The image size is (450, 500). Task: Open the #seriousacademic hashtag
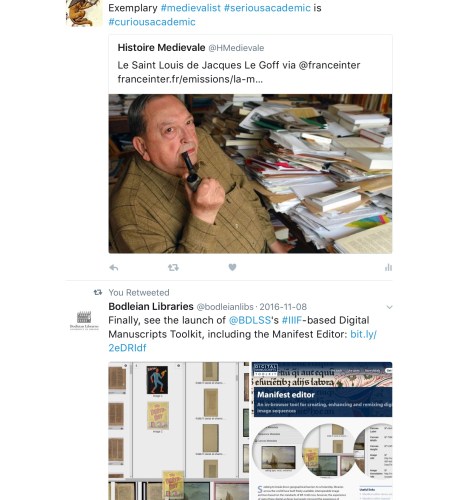[267, 8]
